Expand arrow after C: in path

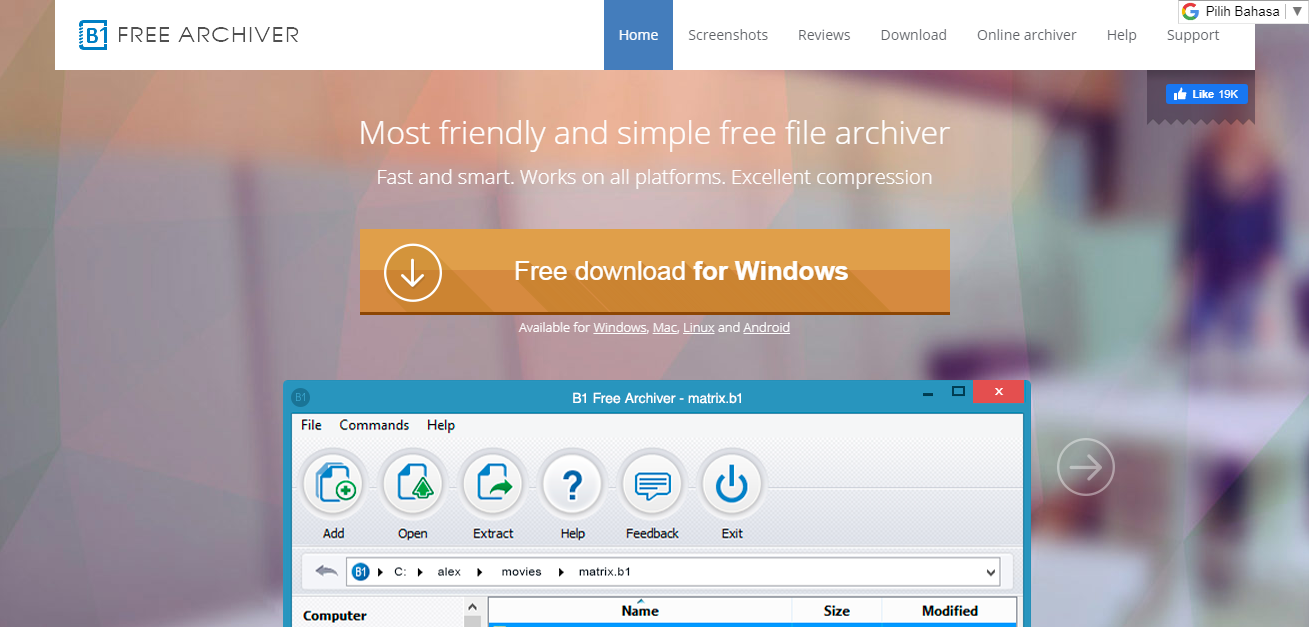(x=419, y=572)
